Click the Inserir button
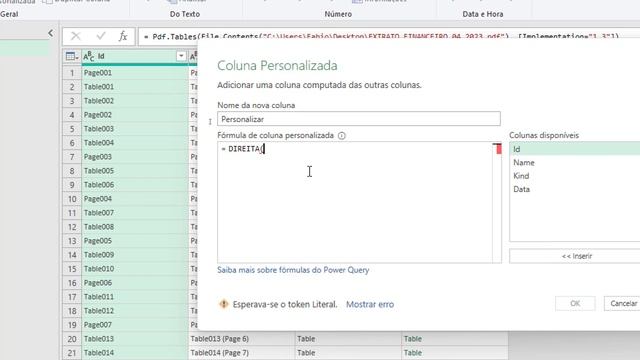Image resolution: width=640 pixels, height=360 pixels. (576, 256)
